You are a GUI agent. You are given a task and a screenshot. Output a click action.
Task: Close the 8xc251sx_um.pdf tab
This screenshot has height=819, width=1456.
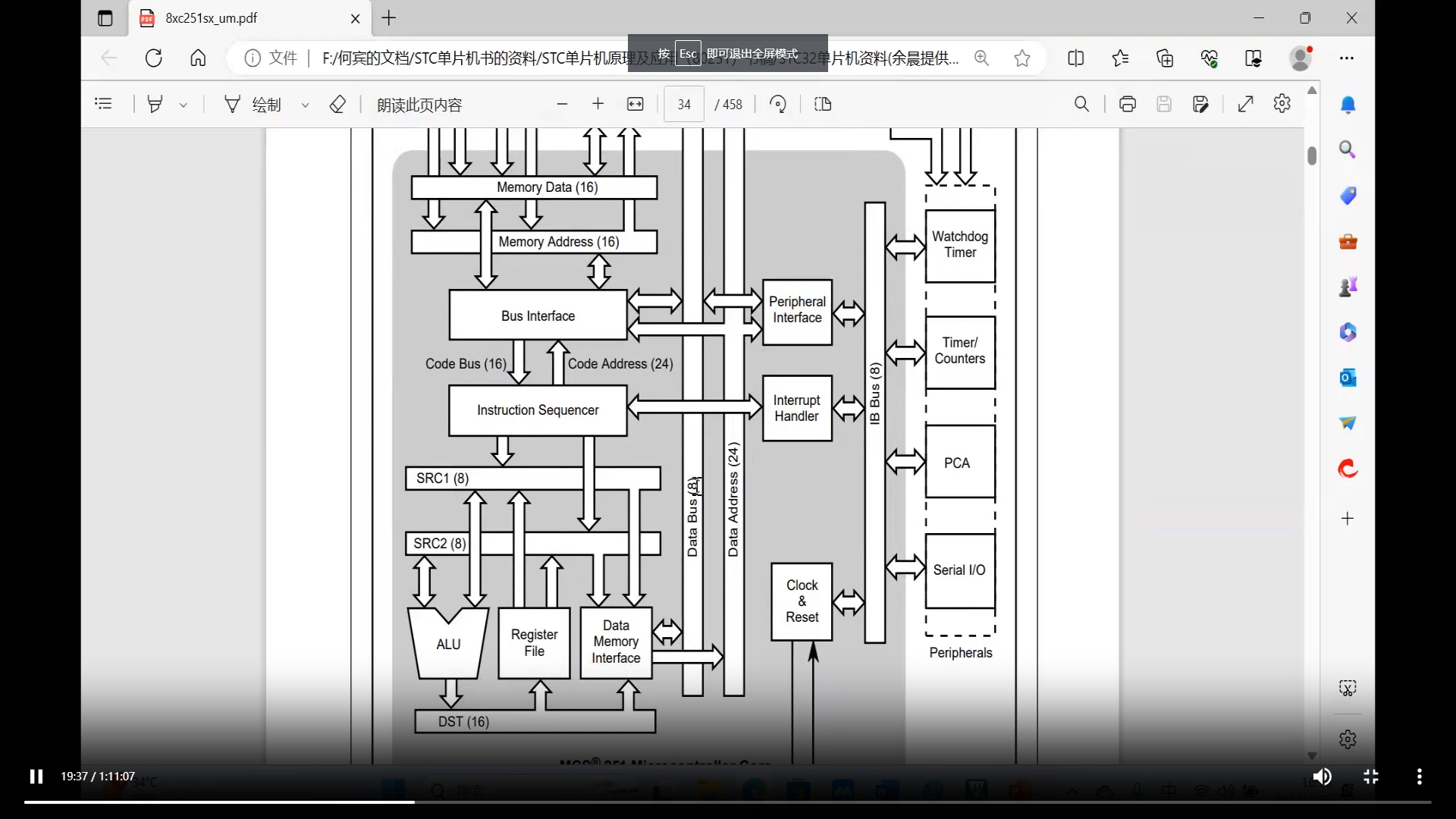pos(355,18)
